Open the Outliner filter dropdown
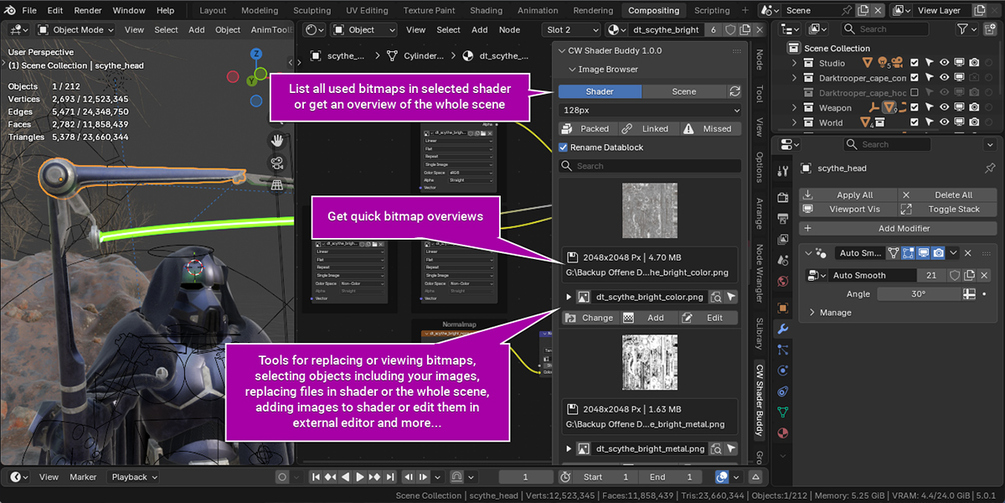1005x503 pixels. point(967,29)
